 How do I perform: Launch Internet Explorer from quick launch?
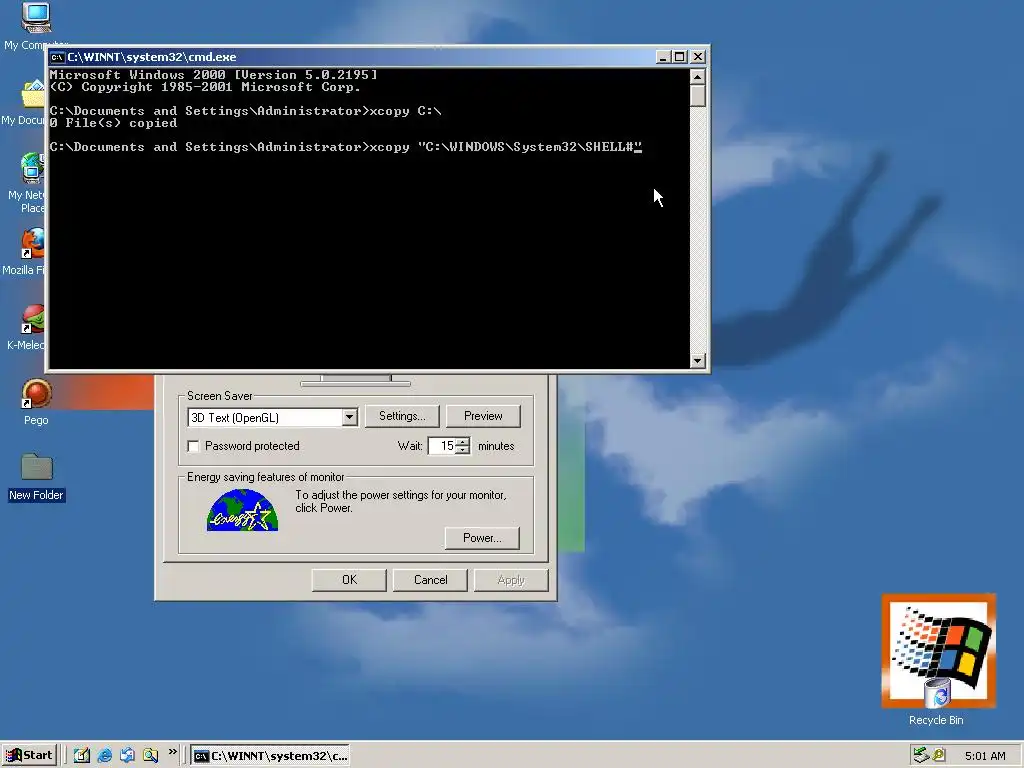tap(104, 755)
